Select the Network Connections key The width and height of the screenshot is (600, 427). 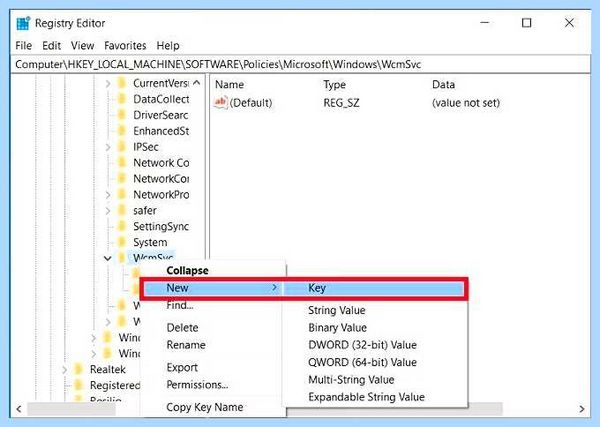click(x=161, y=163)
